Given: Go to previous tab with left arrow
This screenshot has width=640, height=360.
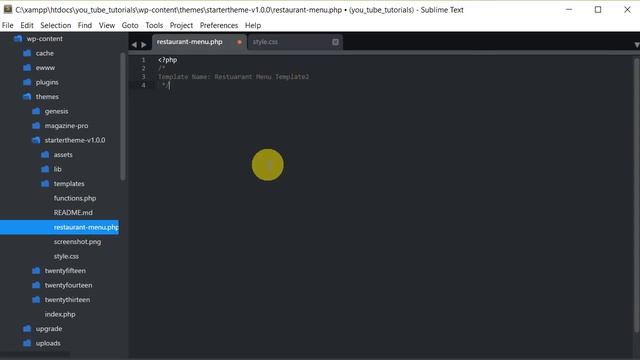Looking at the screenshot, I should click(x=134, y=44).
